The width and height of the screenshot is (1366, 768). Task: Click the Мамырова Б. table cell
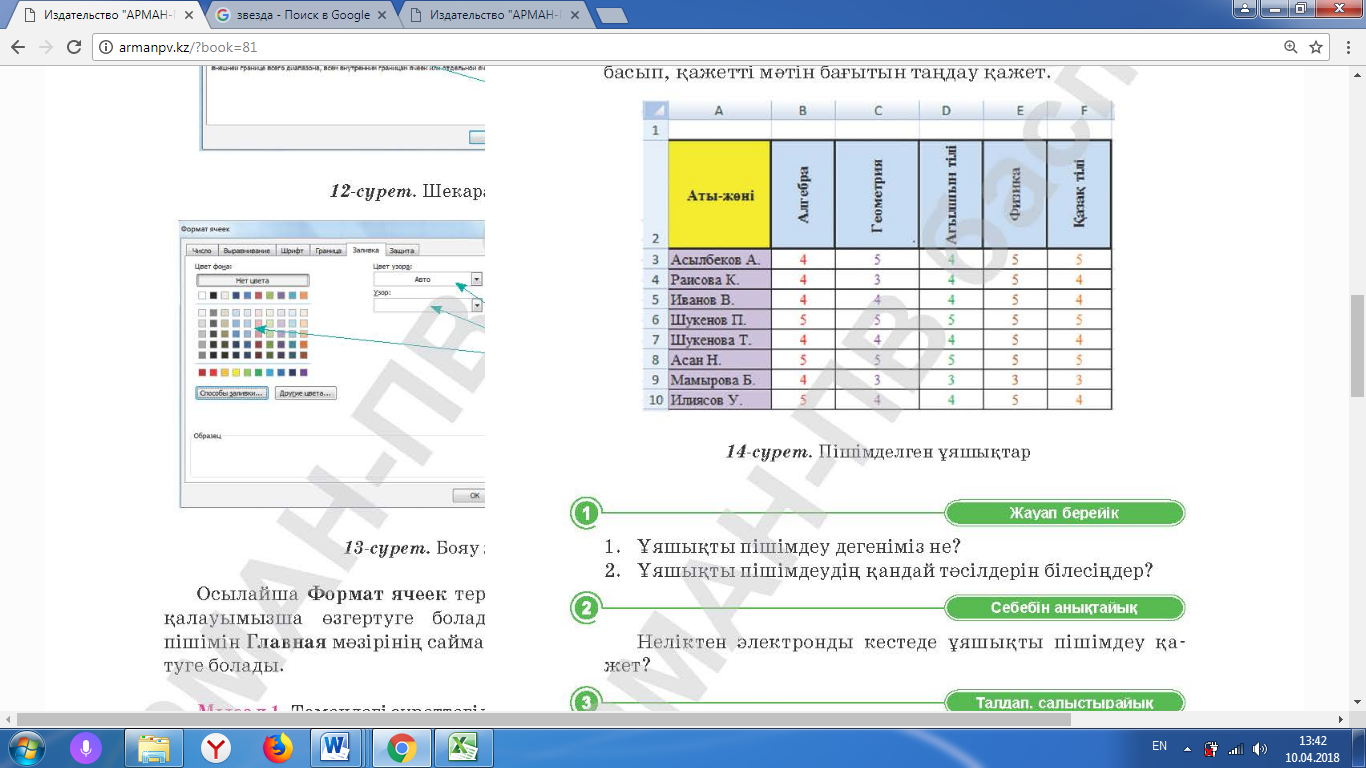pyautogui.click(x=720, y=379)
